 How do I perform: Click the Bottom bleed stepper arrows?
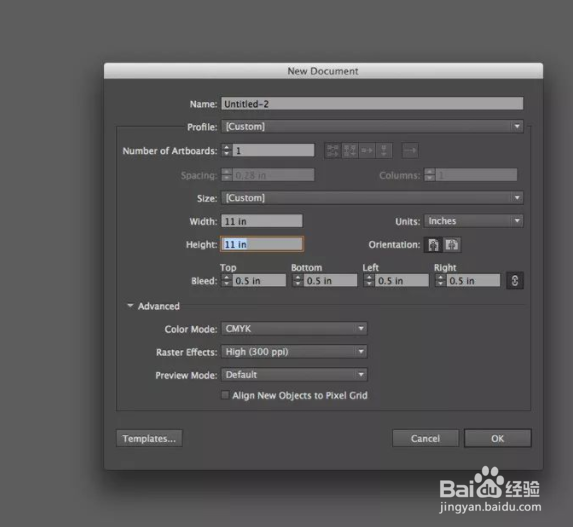[x=298, y=281]
